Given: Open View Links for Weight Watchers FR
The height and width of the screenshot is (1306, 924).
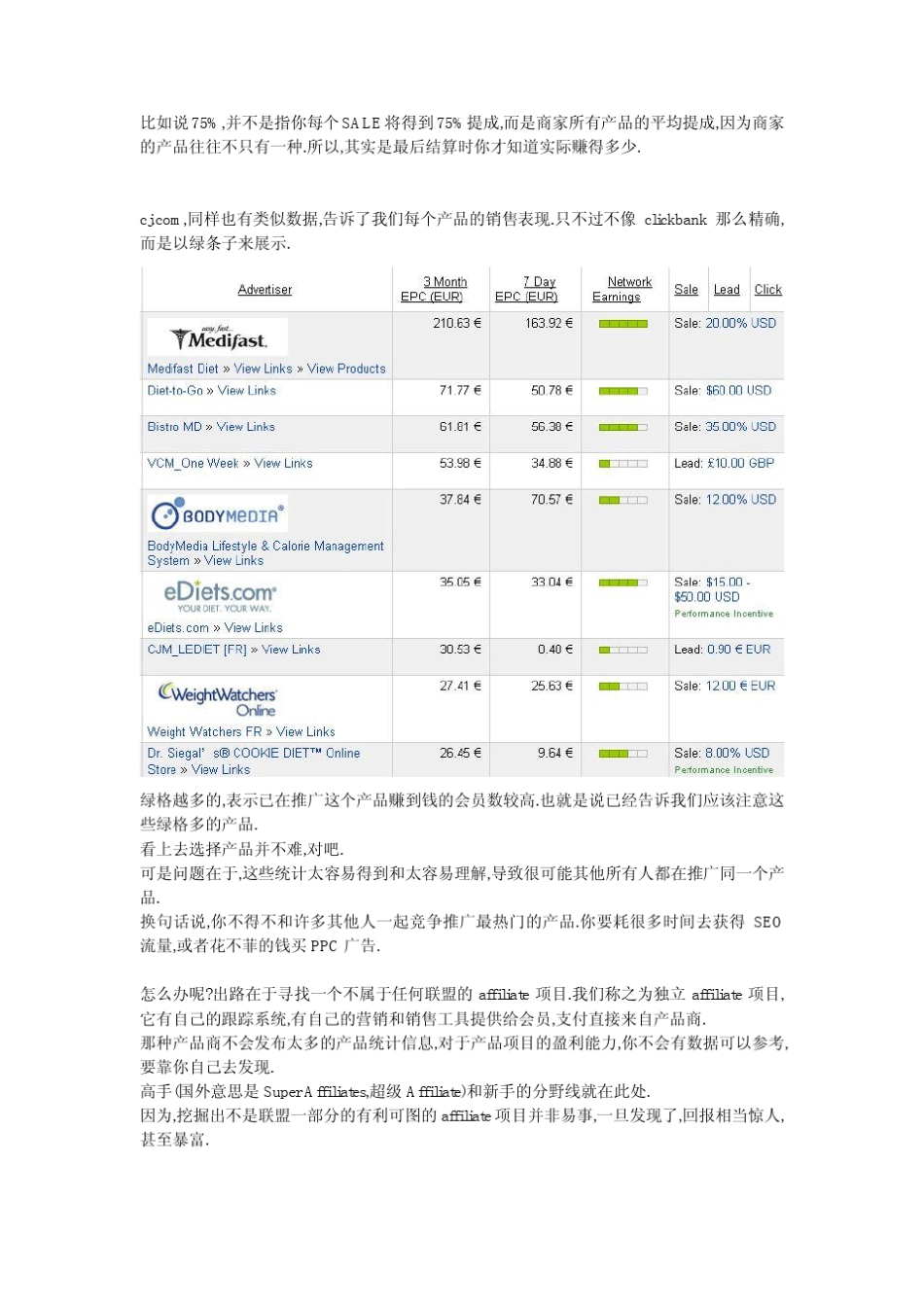Looking at the screenshot, I should pos(305,732).
